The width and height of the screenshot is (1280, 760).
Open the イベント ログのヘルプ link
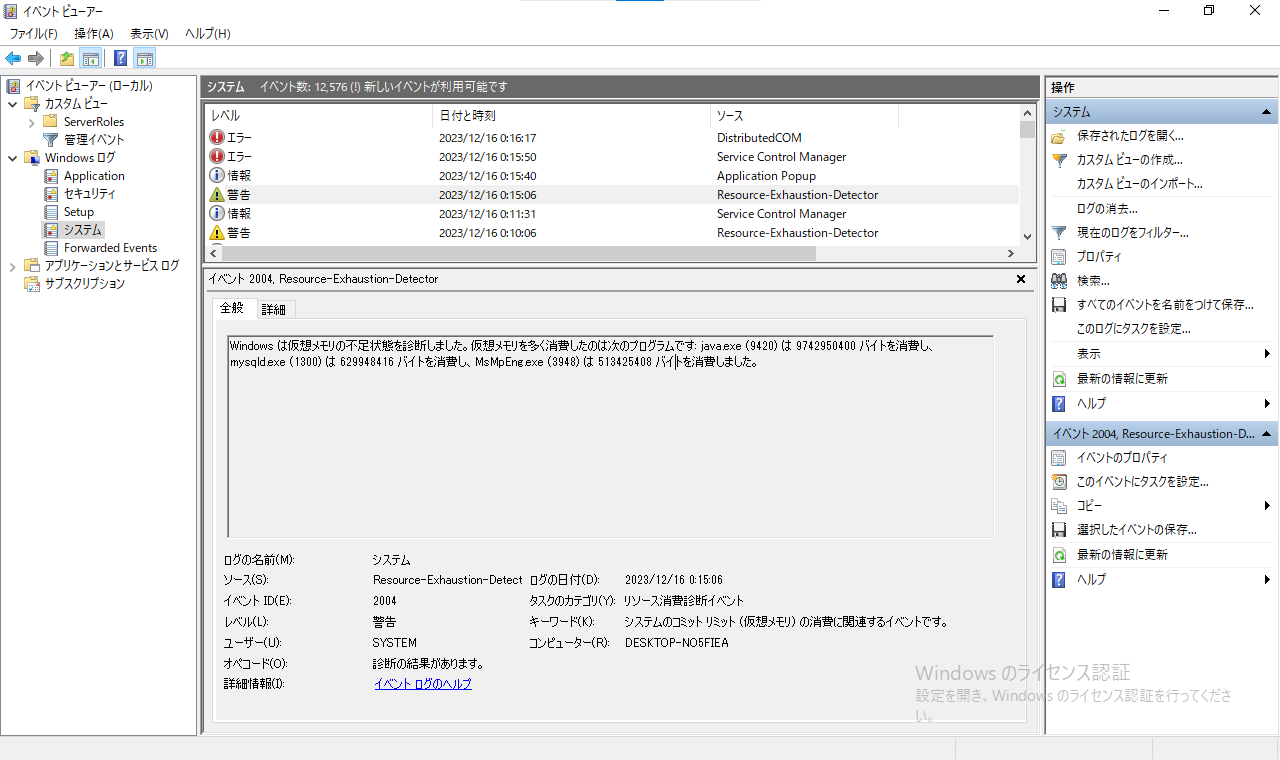422,684
